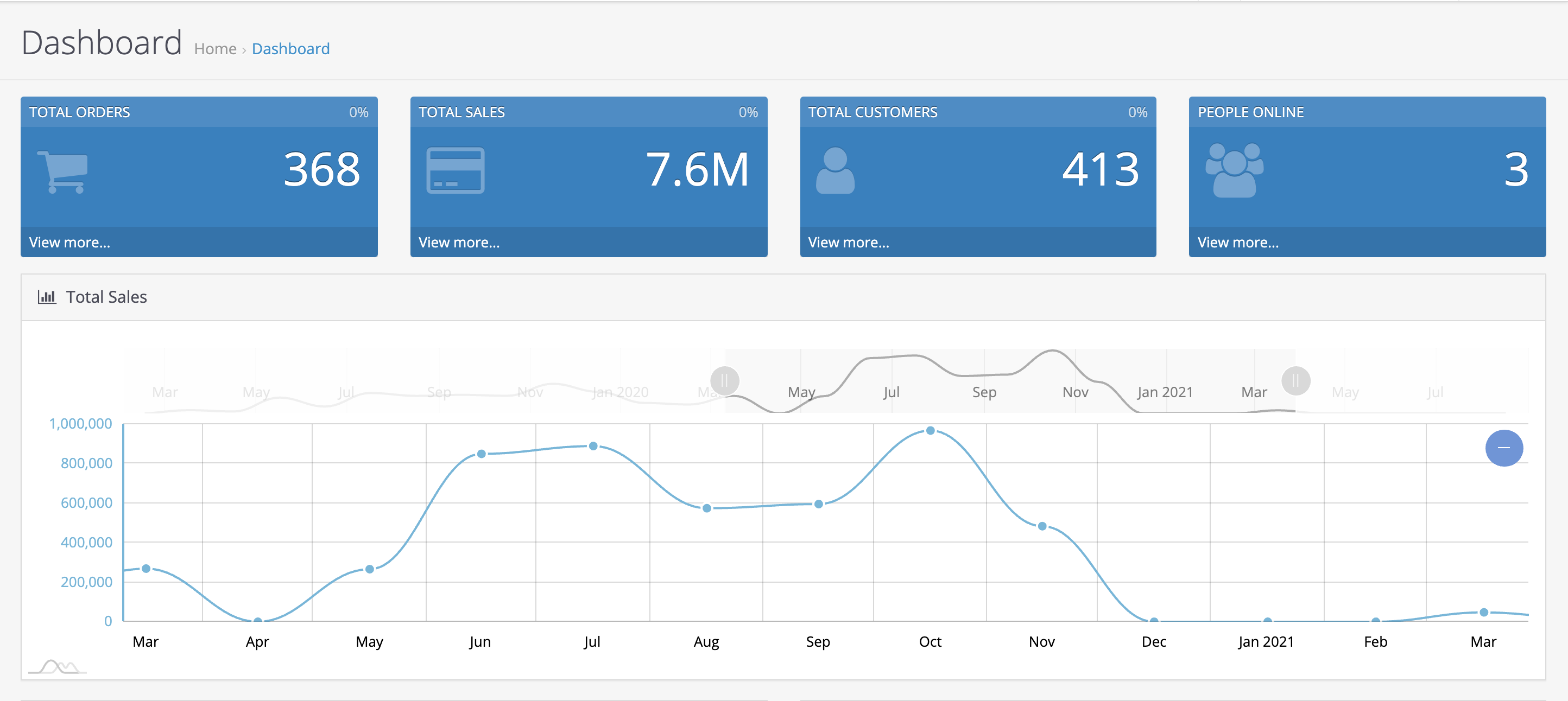Click the bar chart icon beside Total Sales heading
Image resolution: width=1568 pixels, height=701 pixels.
[x=47, y=297]
